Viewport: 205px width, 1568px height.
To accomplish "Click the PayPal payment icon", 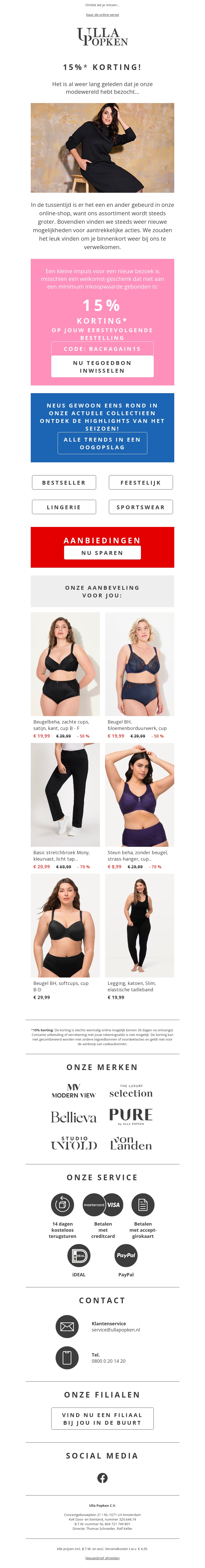I will (x=126, y=1255).
